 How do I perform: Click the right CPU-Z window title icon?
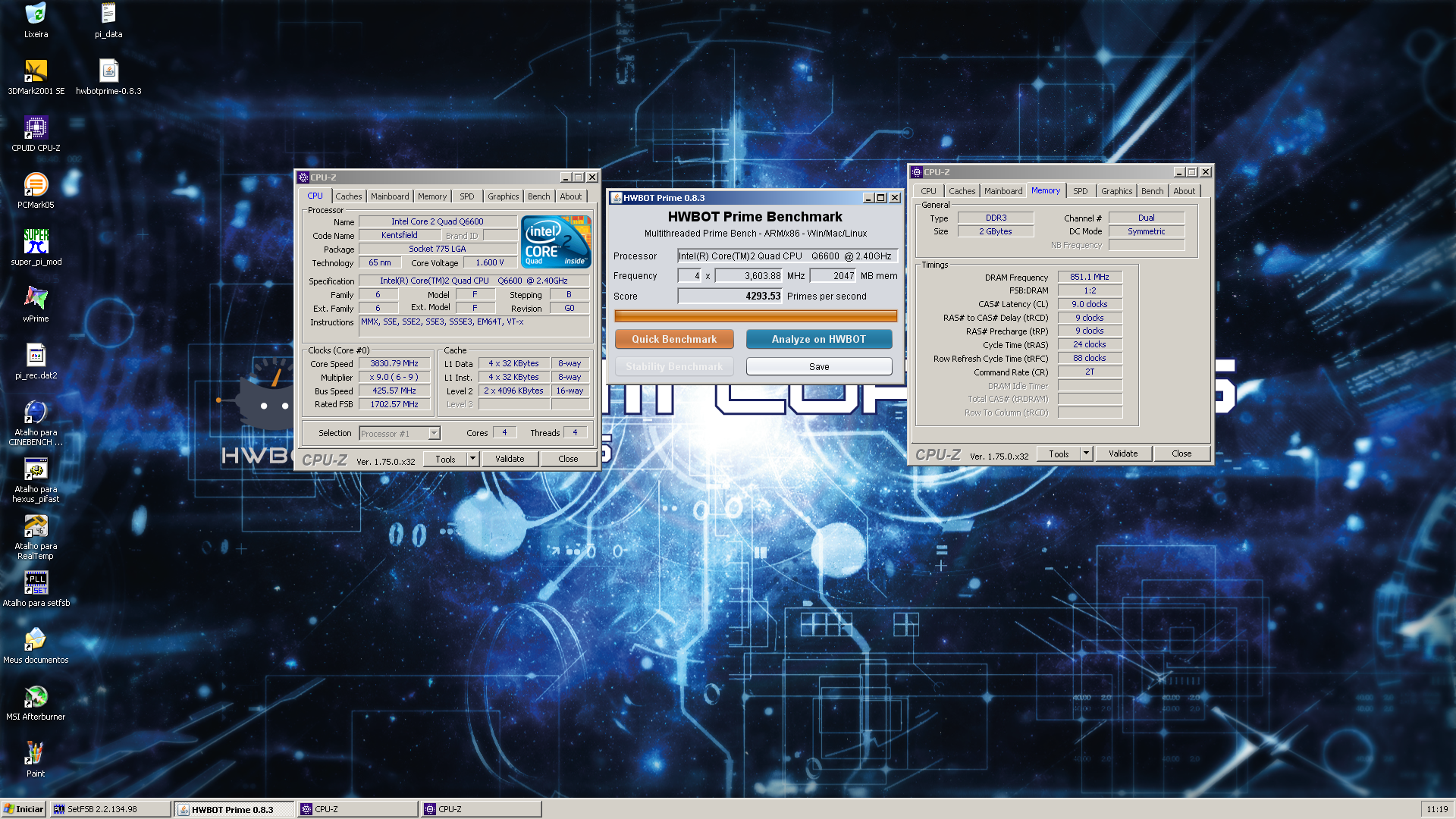pyautogui.click(x=917, y=172)
